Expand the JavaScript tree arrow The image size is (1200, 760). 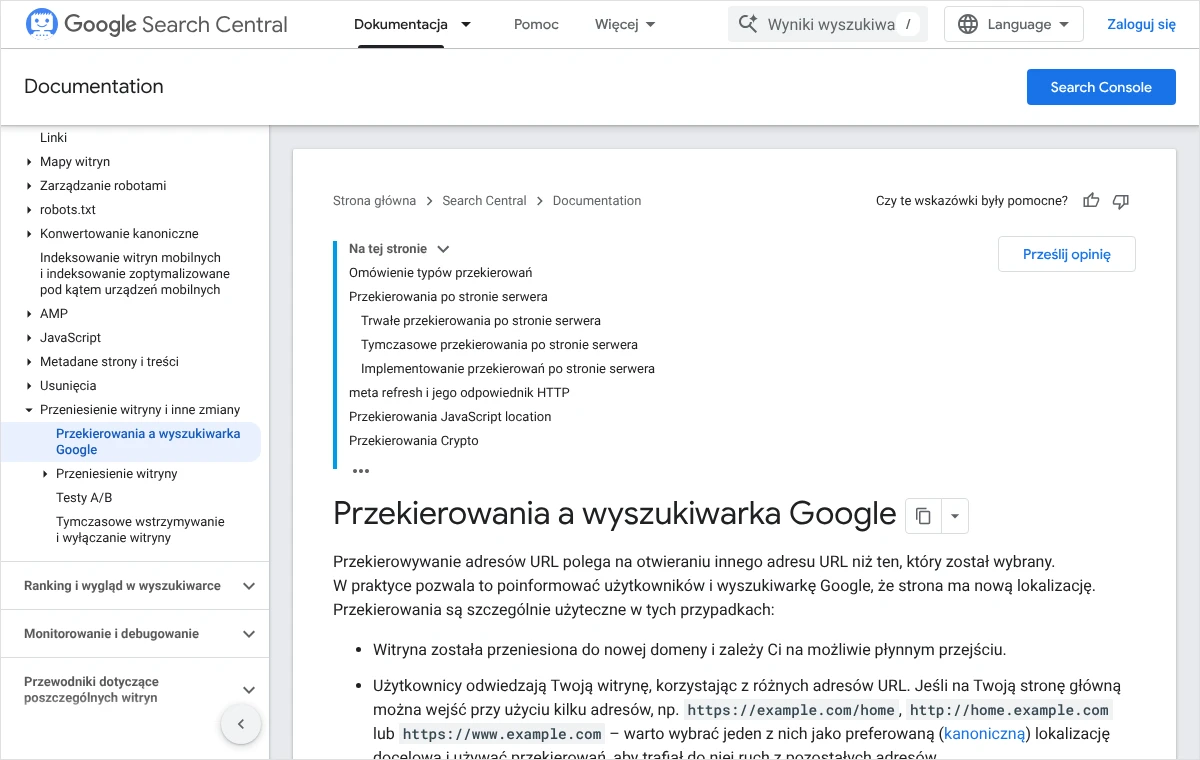[x=29, y=338]
